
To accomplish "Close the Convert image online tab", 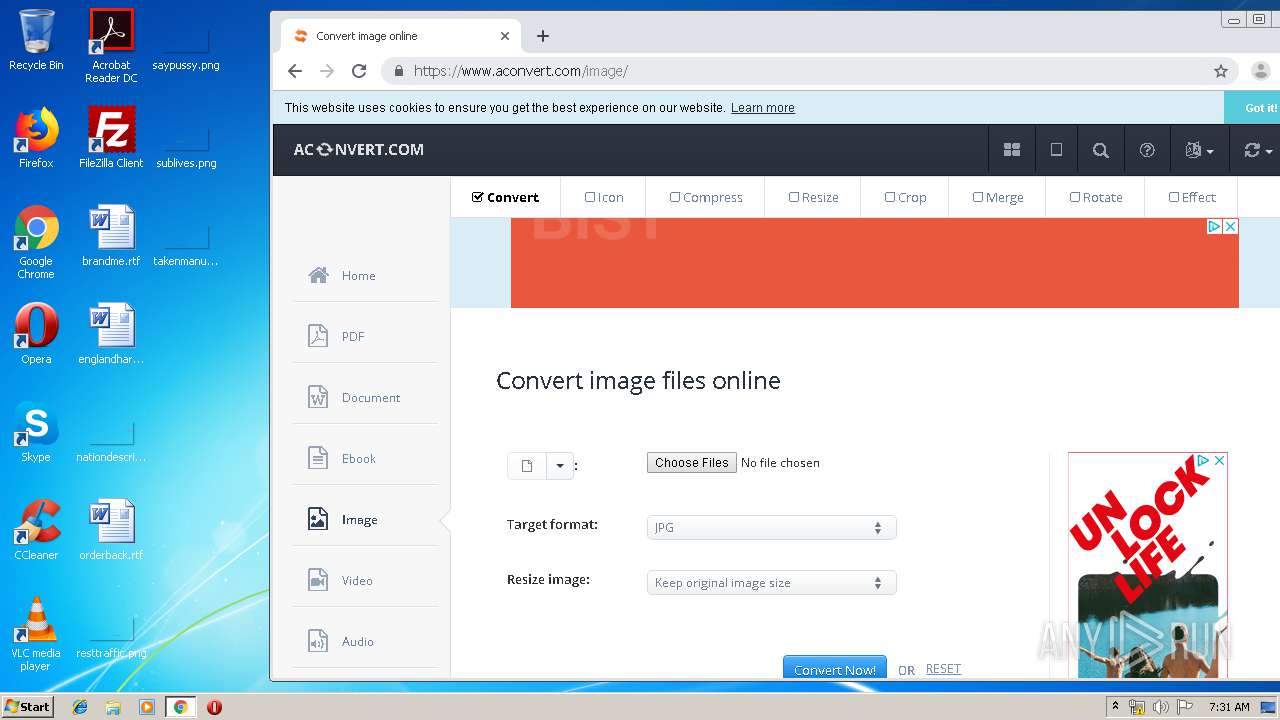I will [505, 36].
